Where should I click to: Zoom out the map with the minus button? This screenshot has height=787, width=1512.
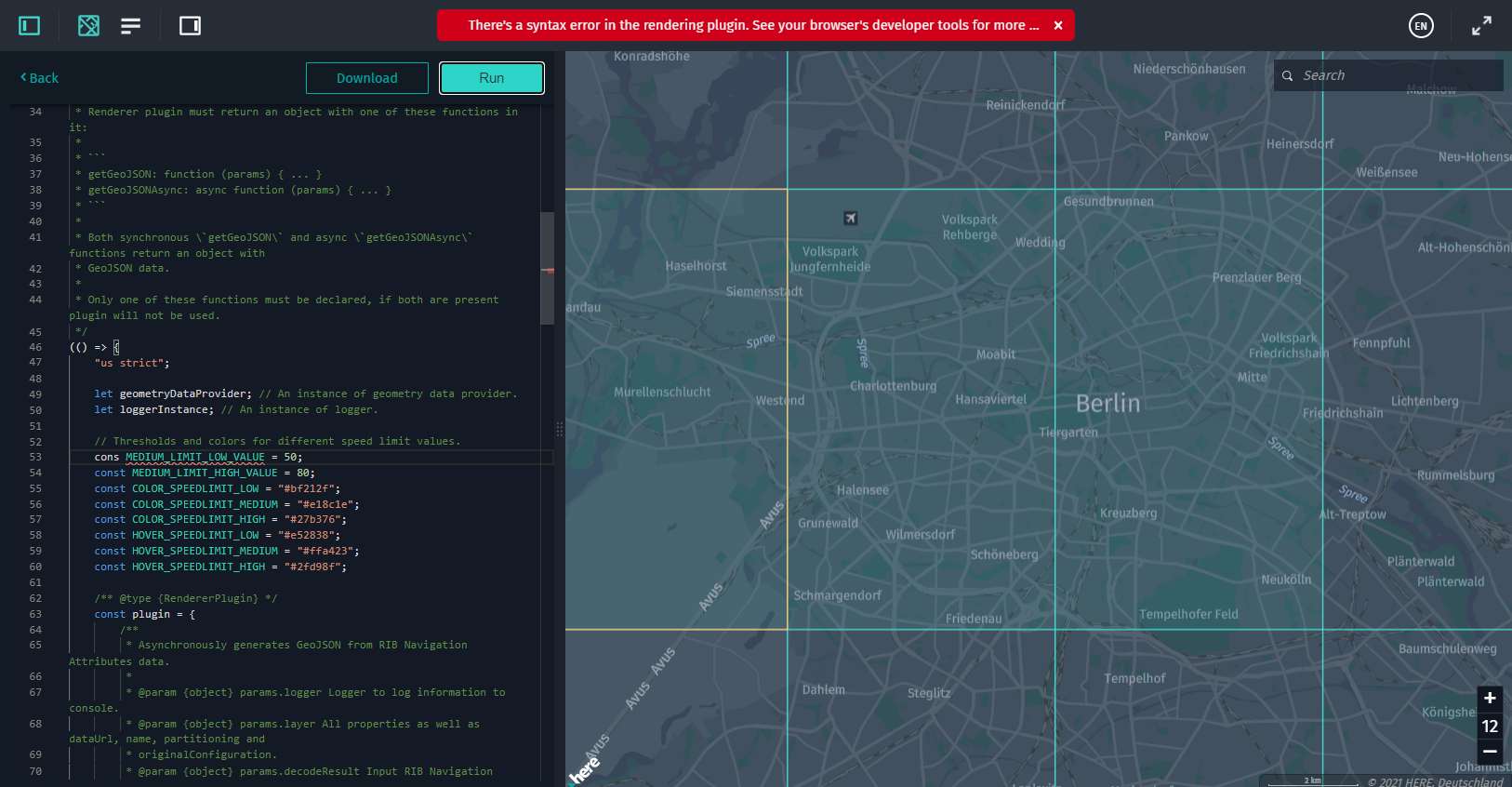[1490, 752]
